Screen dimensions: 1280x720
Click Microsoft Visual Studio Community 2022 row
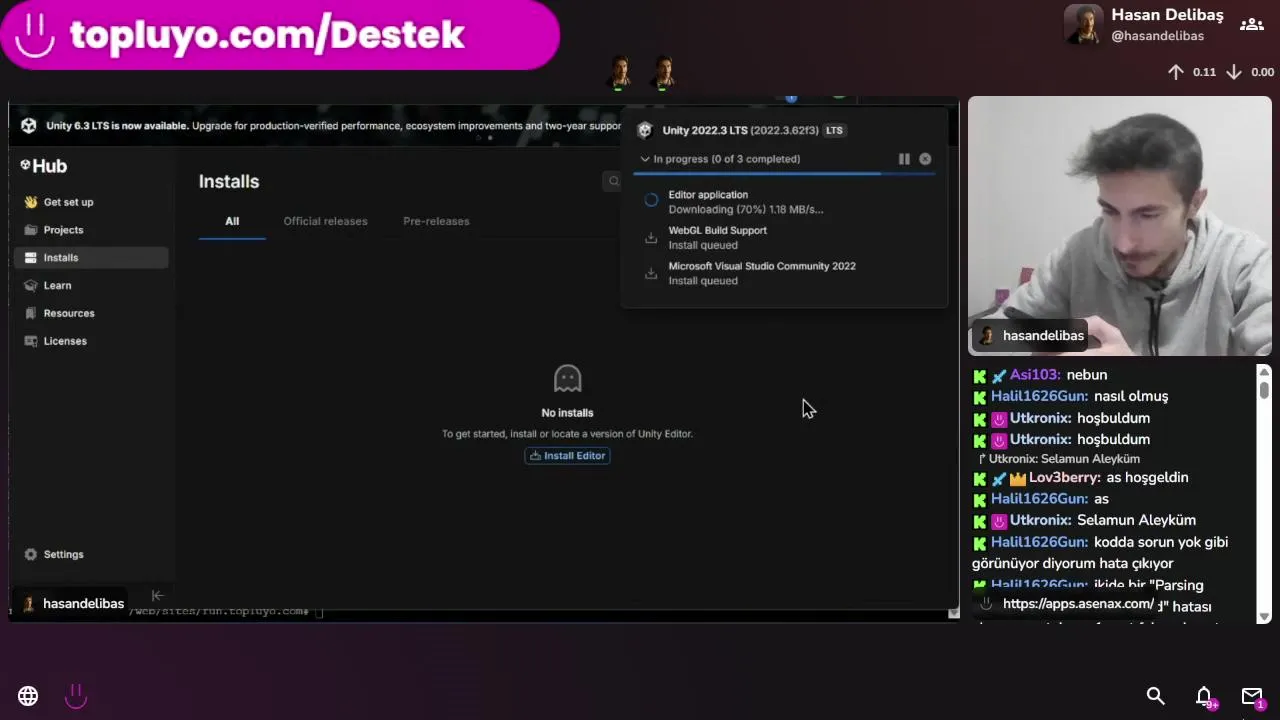tap(785, 273)
